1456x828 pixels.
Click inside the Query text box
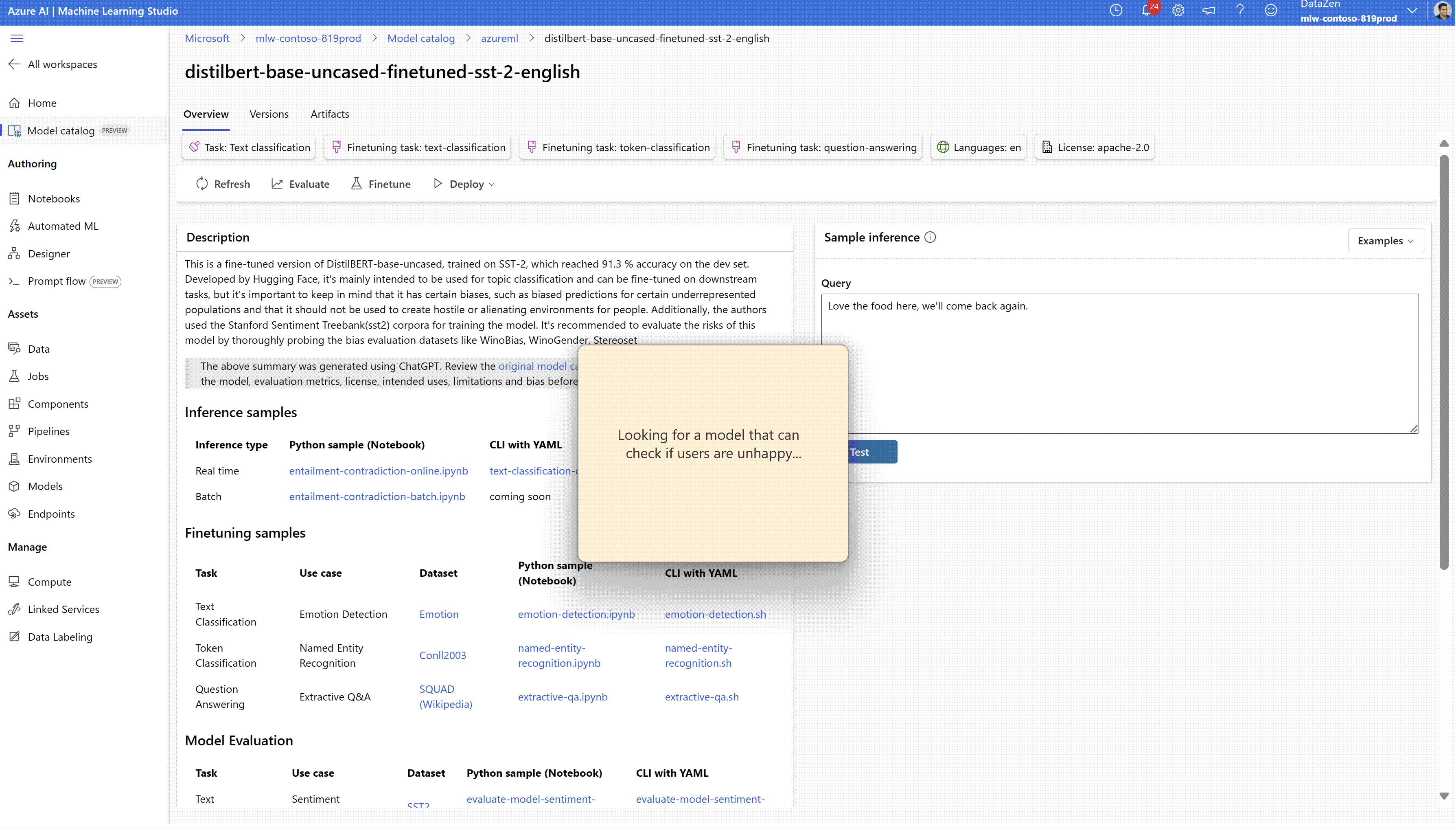[1119, 364]
